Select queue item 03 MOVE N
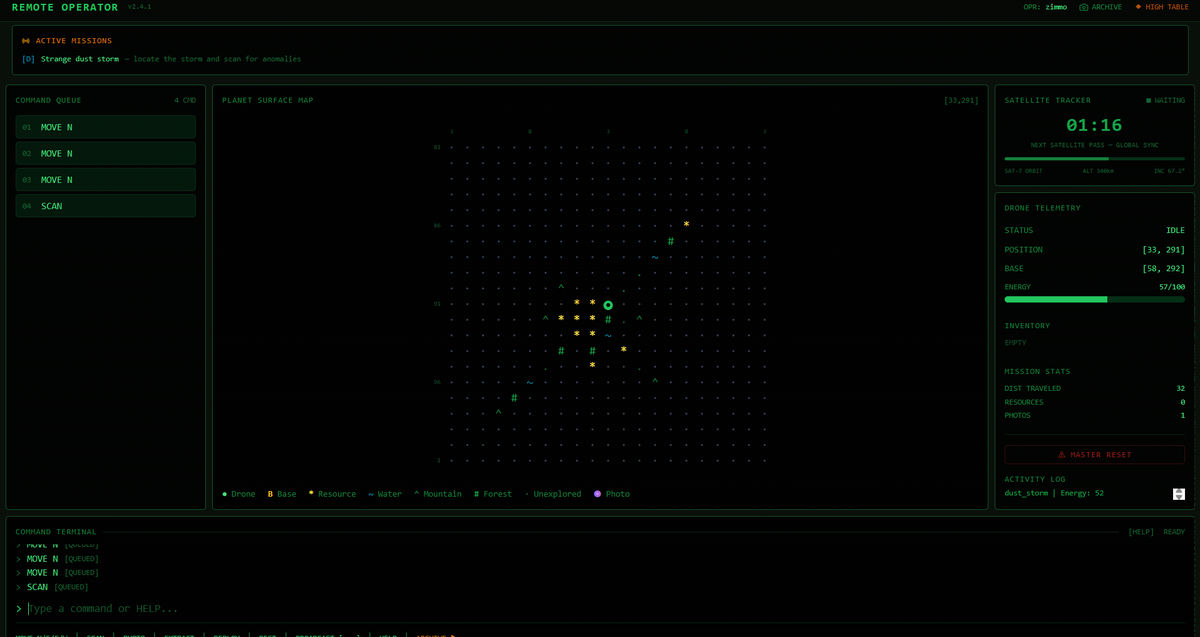1200x637 pixels. click(x=106, y=180)
